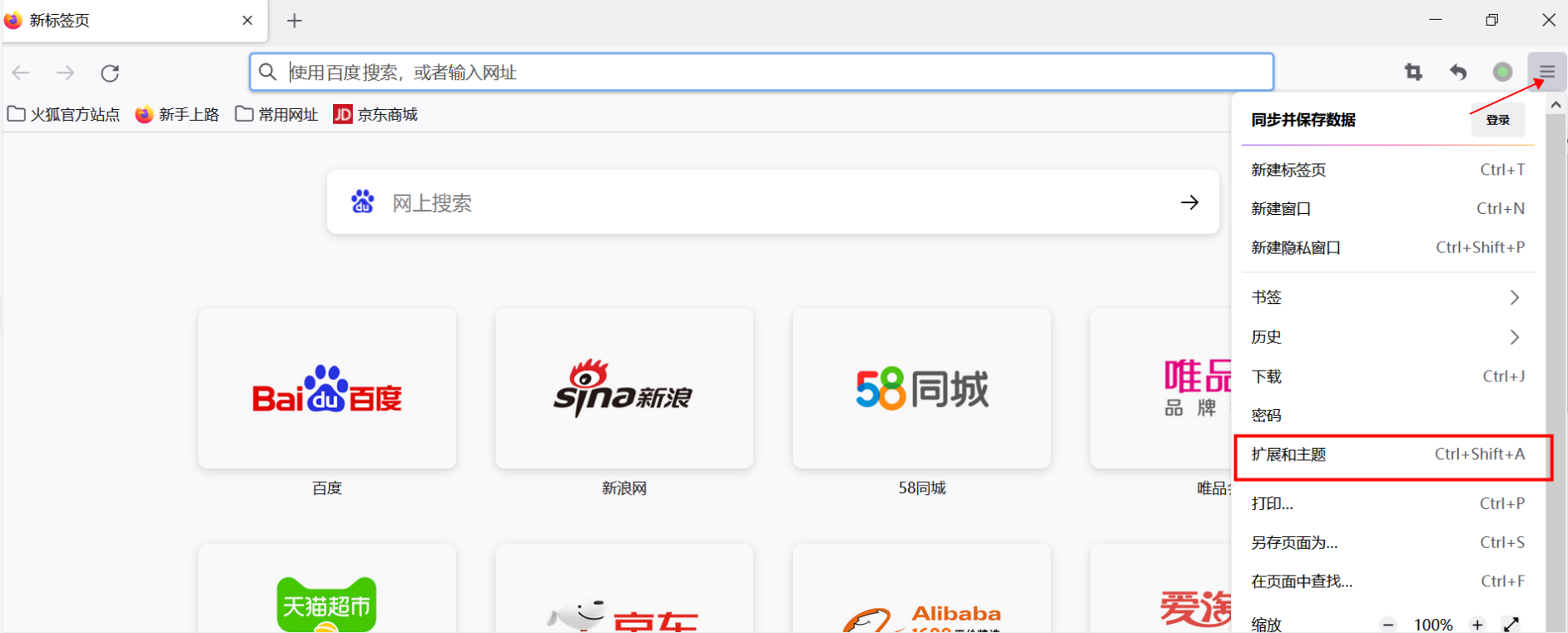Select 在页面中查找... menu item

pos(1387,581)
